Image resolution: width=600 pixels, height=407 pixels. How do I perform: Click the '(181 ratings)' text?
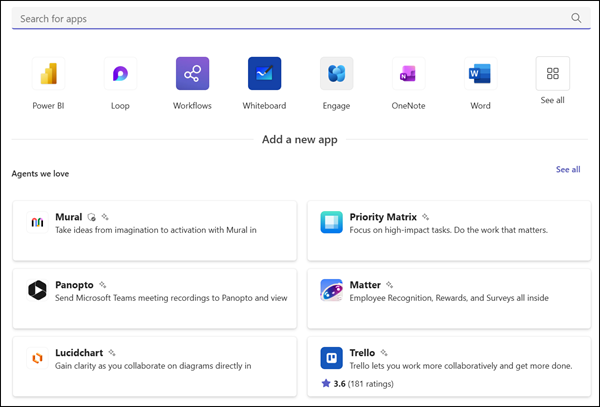370,384
